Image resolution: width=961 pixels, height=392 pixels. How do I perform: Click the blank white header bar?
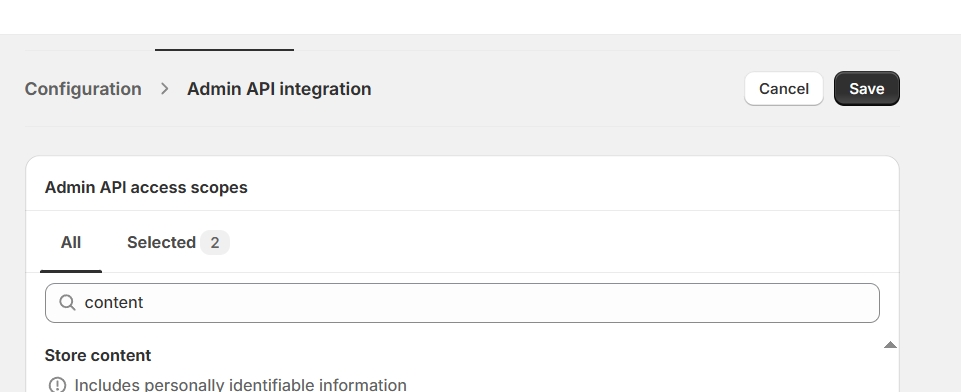tap(480, 17)
